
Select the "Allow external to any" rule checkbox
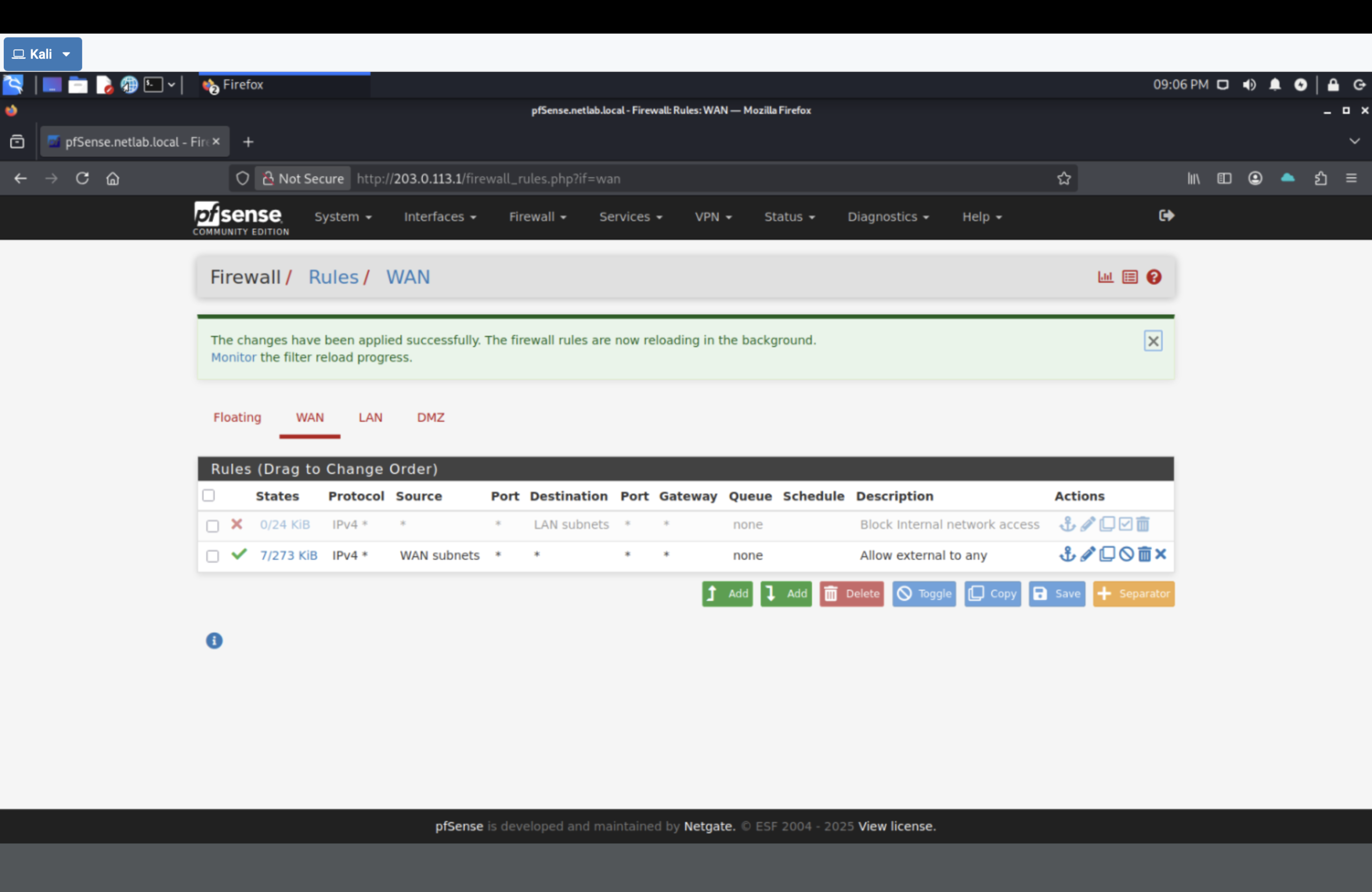212,556
